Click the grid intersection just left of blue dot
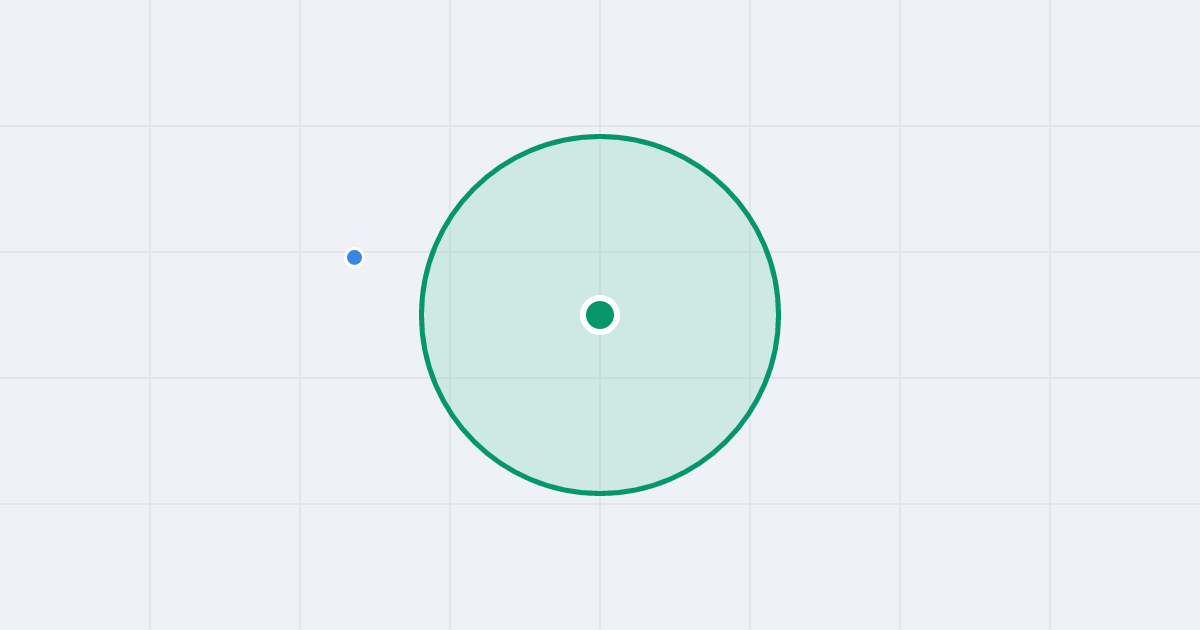 (x=300, y=252)
